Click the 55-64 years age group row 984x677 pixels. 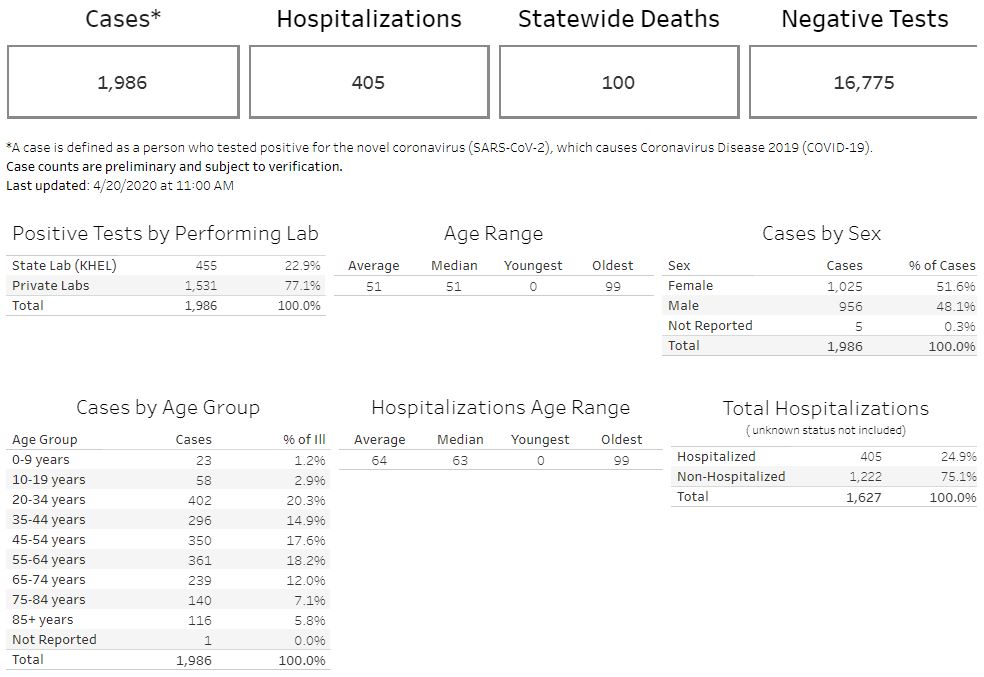[167, 560]
